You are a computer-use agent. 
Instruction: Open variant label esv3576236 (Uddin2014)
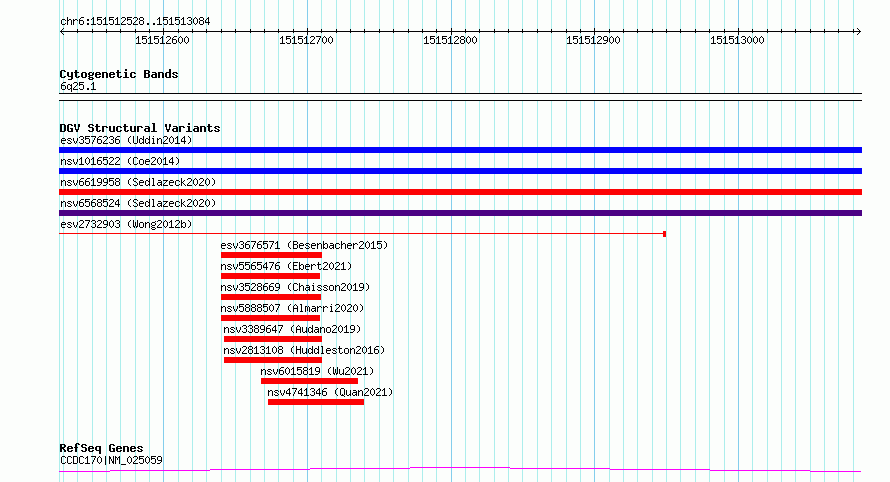click(126, 140)
